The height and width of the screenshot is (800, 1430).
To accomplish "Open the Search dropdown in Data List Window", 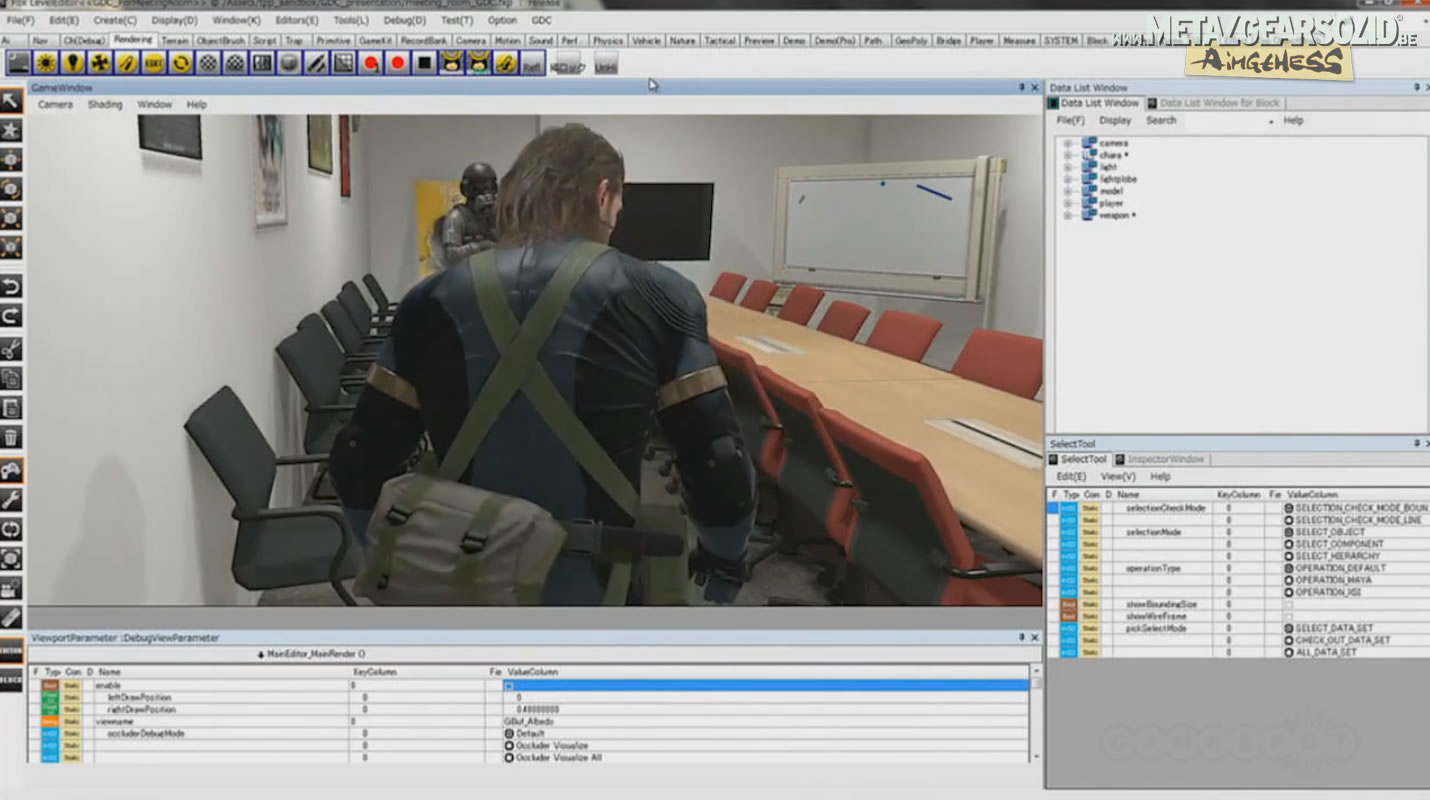I will point(1271,121).
